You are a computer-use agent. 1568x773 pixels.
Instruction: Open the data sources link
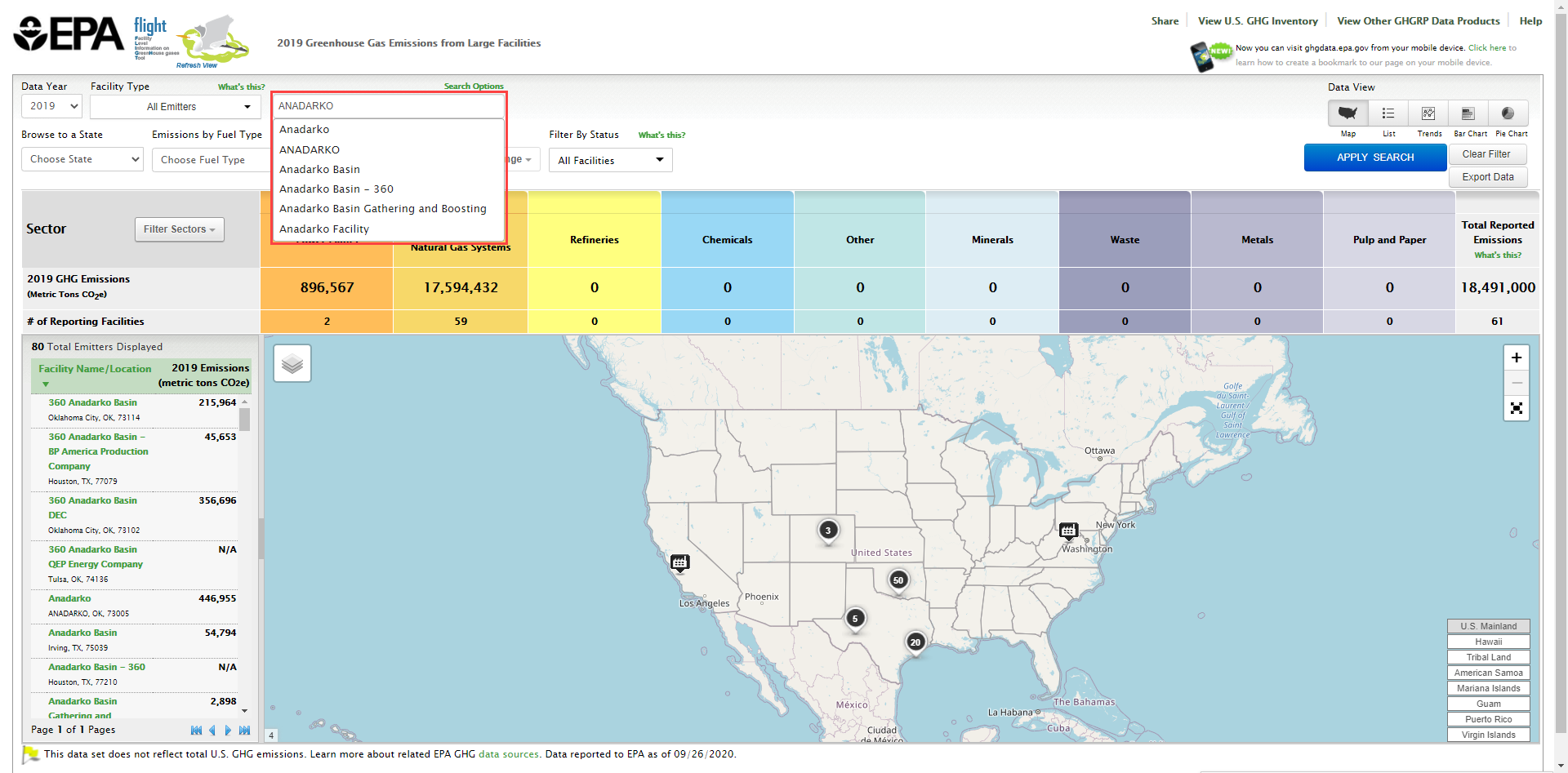(x=509, y=754)
